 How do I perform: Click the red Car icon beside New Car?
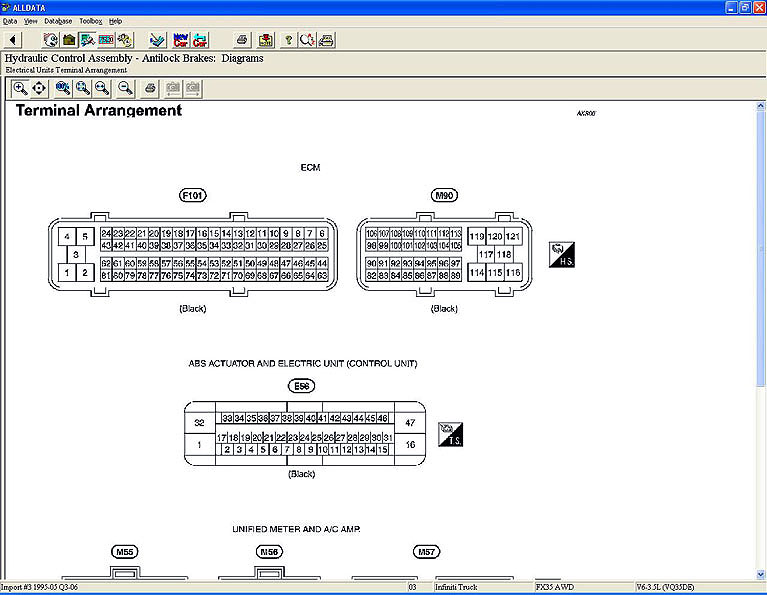click(x=200, y=40)
